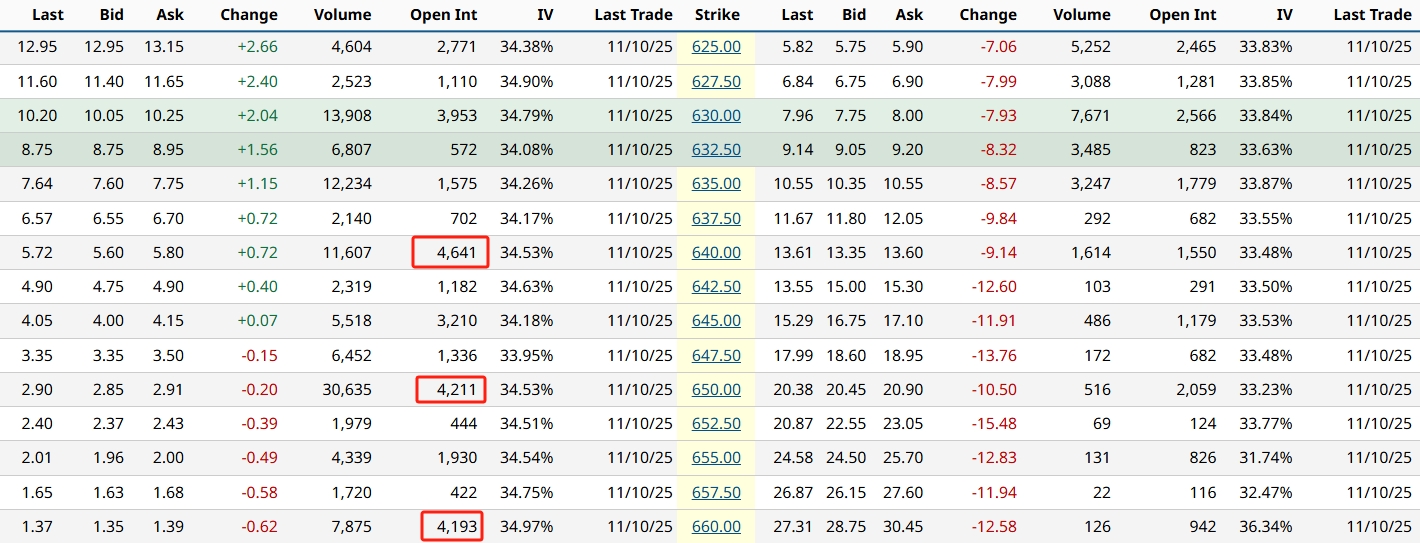Sort by the Strike column header

(x=717, y=14)
